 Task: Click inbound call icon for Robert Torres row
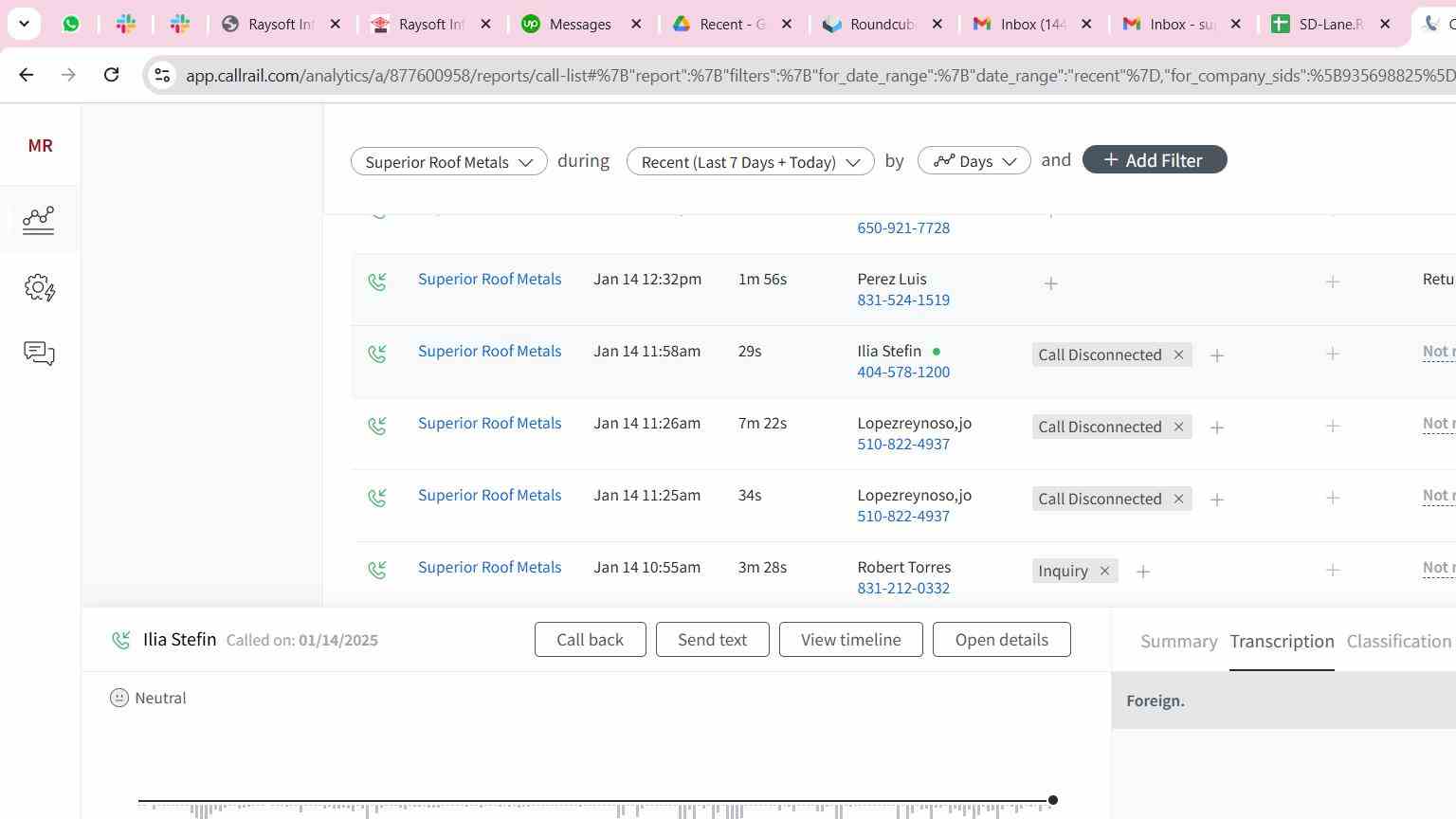point(377,570)
